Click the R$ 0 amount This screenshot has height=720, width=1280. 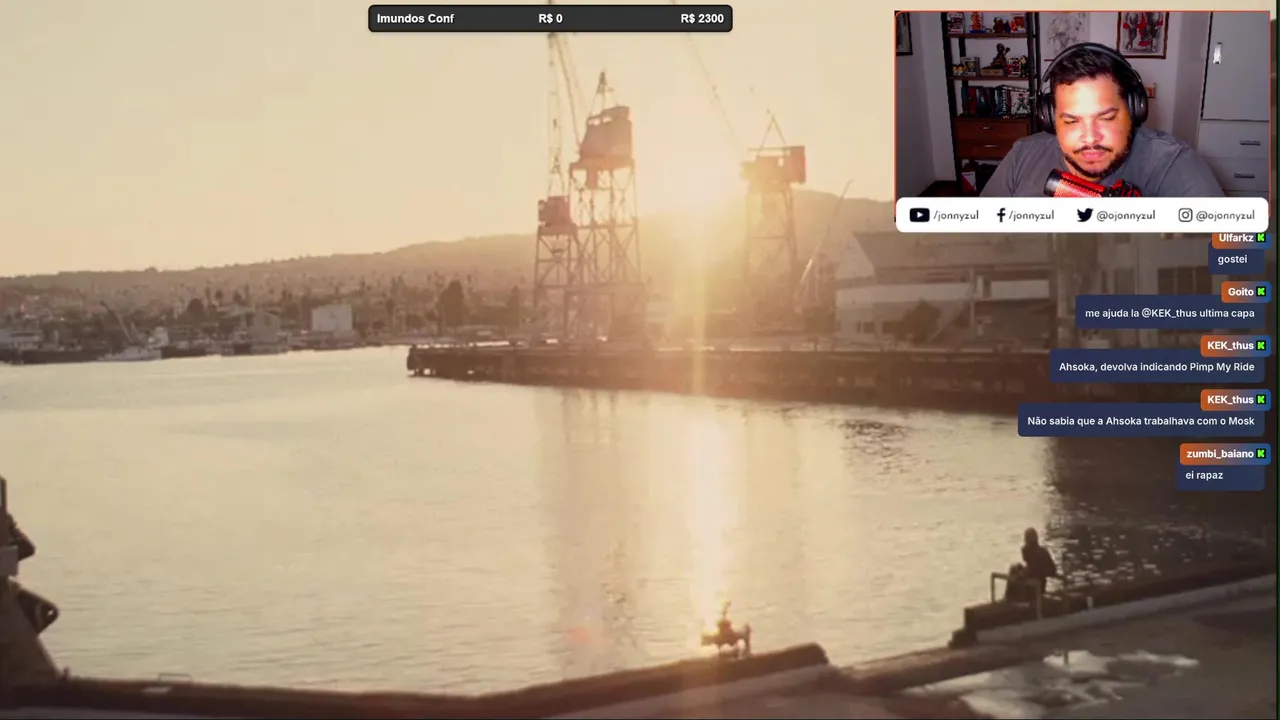click(550, 18)
